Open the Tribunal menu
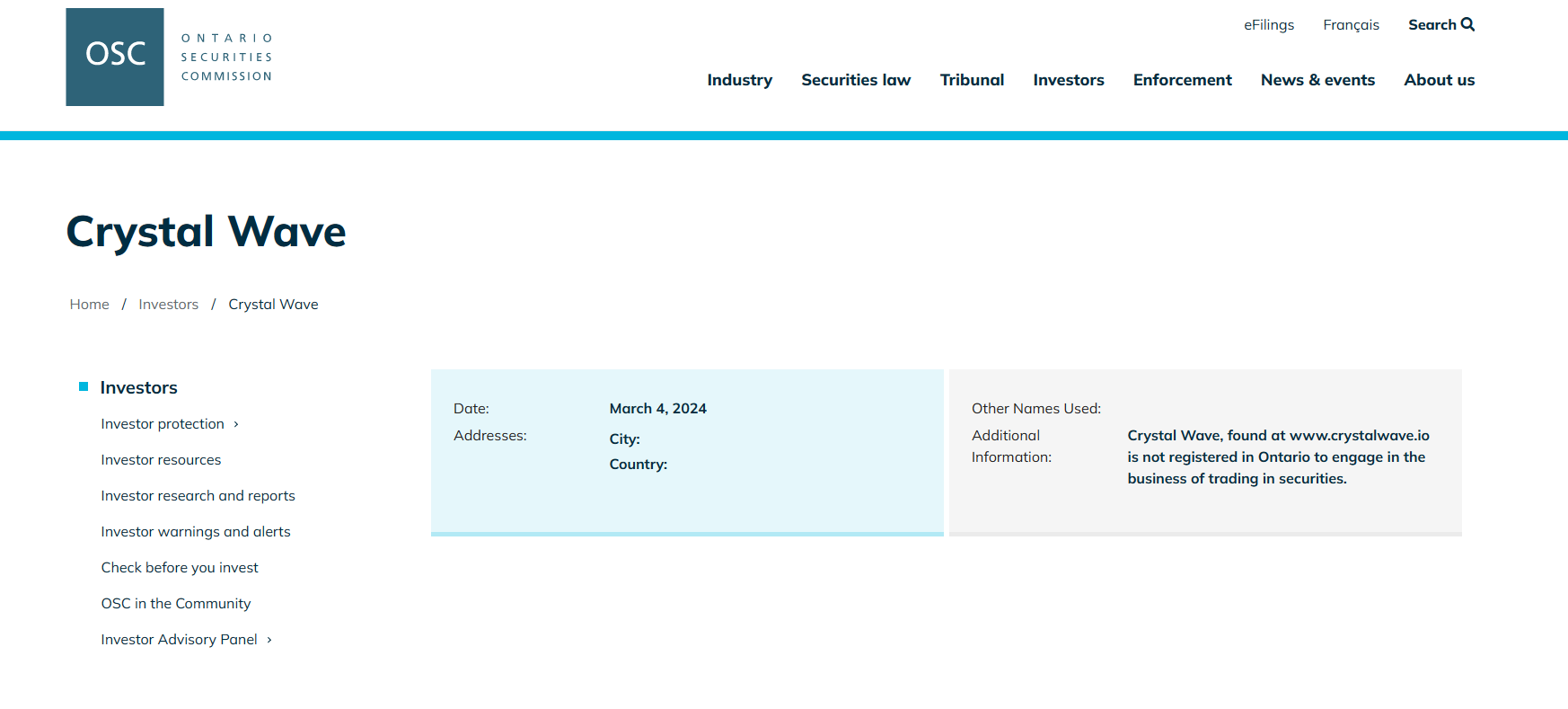Screen dimensions: 1568x709 972,80
